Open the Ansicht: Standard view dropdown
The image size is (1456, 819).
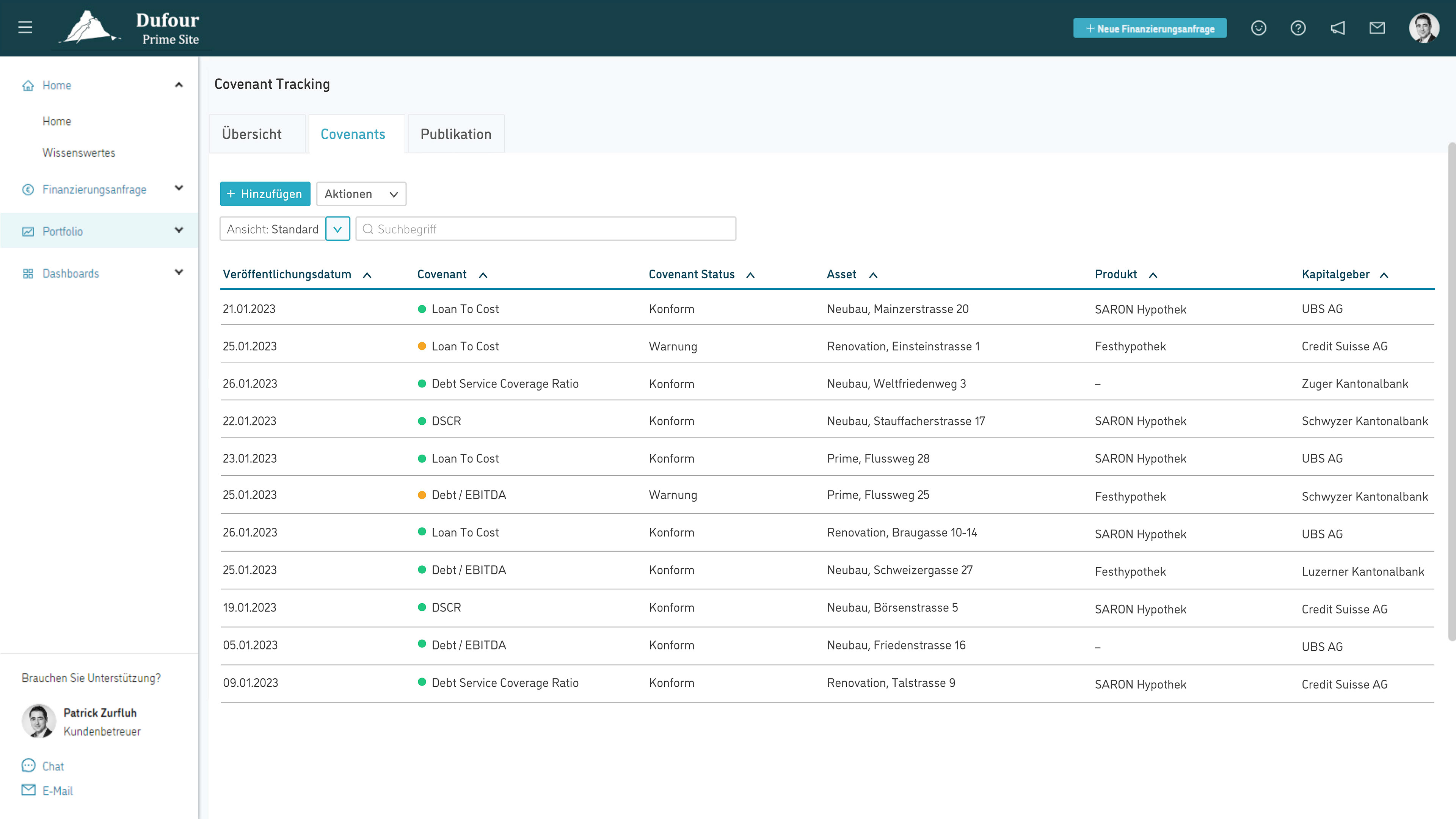pos(337,229)
